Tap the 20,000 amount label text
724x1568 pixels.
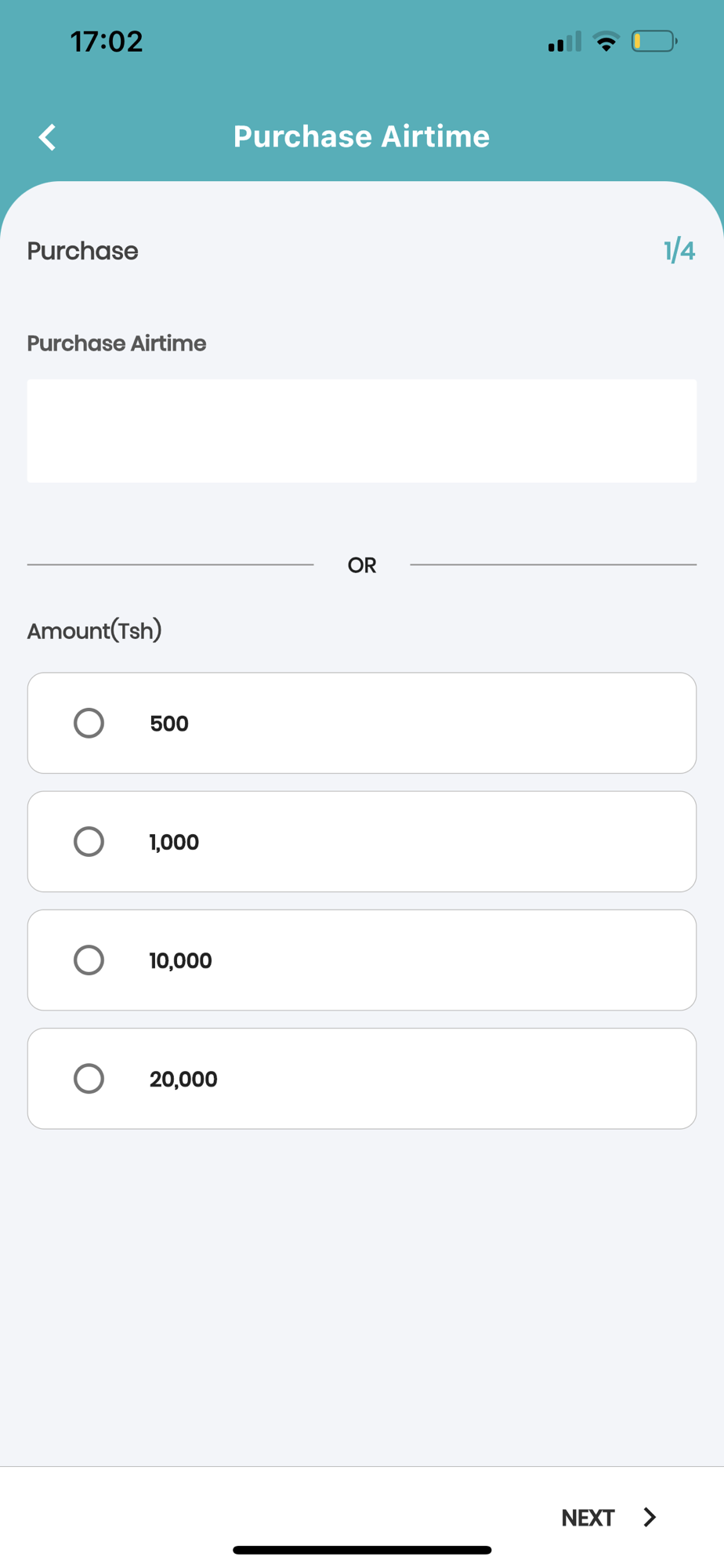pos(183,1079)
